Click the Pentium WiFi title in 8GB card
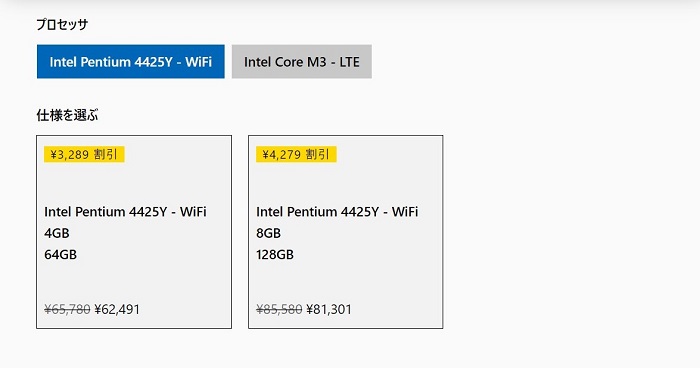 coord(337,212)
